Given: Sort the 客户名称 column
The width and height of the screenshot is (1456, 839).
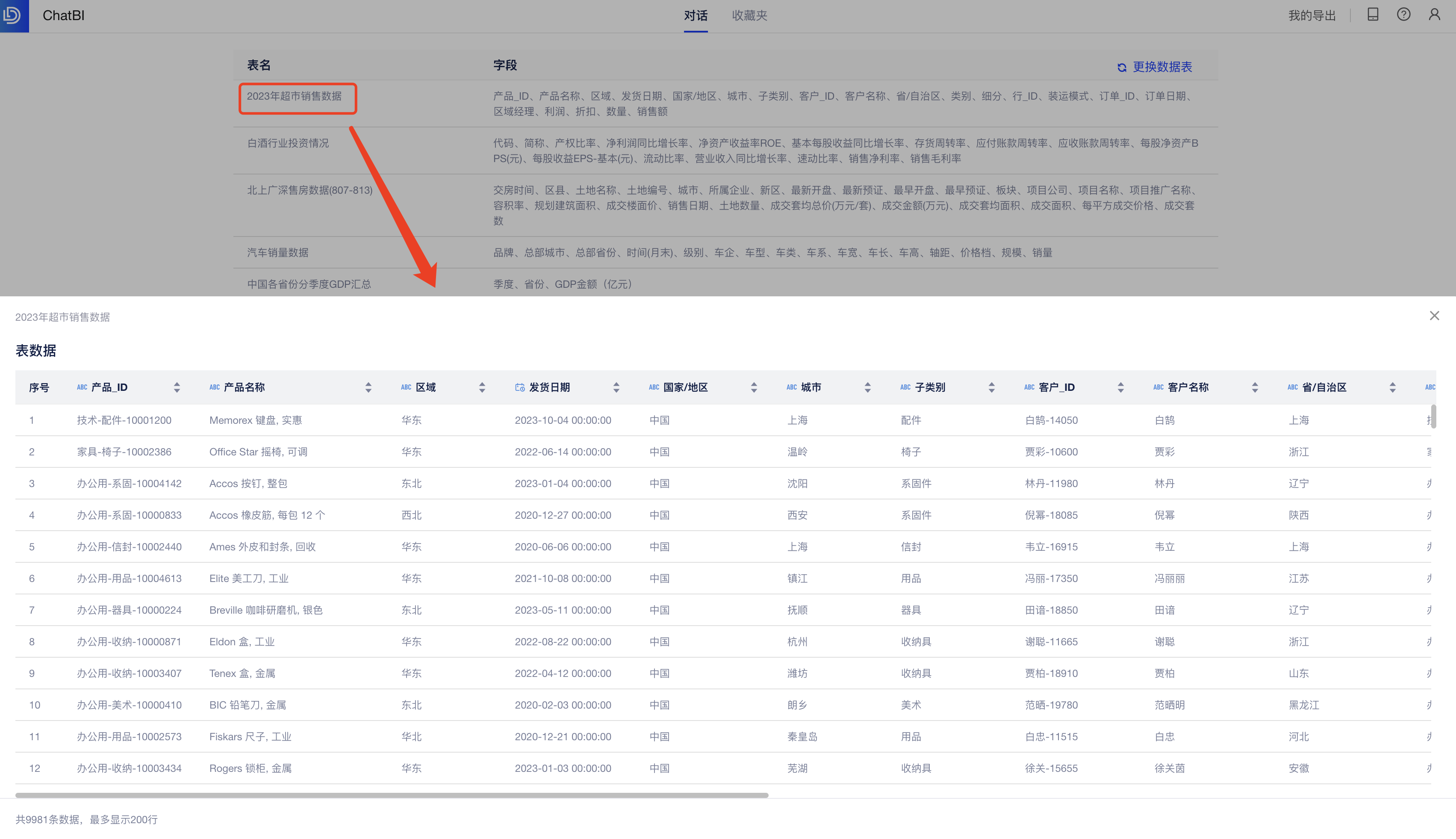Looking at the screenshot, I should pyautogui.click(x=1254, y=387).
